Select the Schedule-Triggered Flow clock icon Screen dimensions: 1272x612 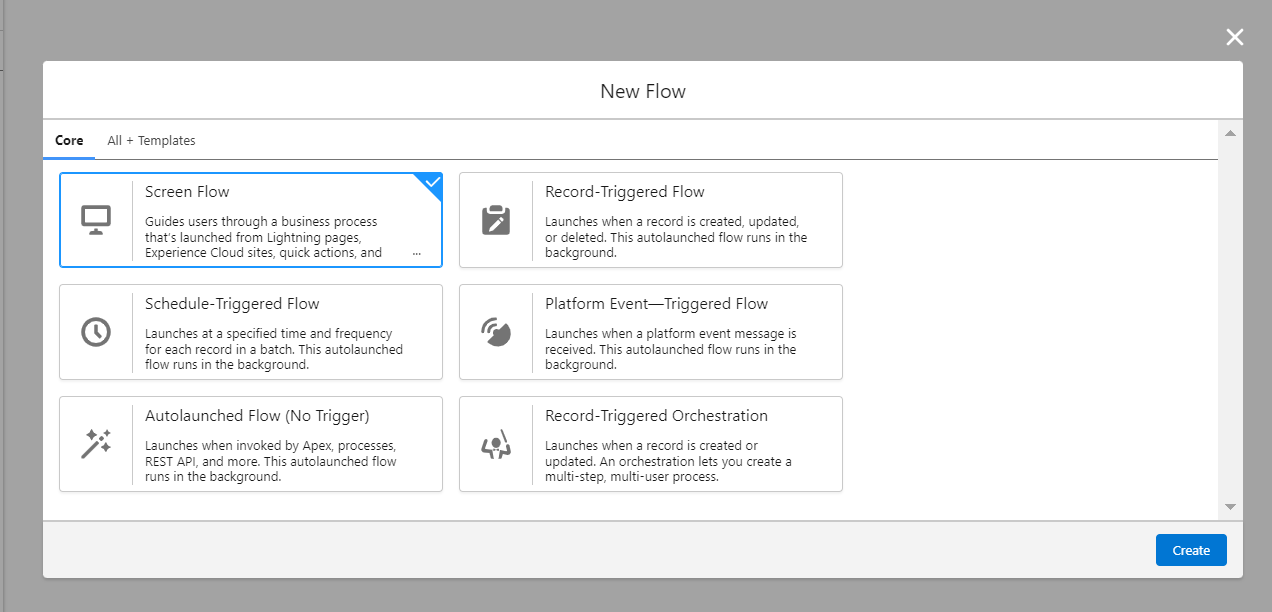pos(96,330)
